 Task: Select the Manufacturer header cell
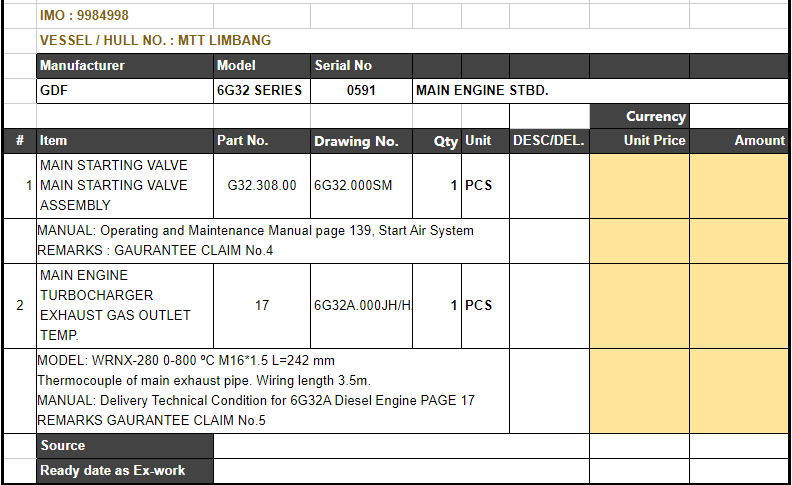[124, 66]
